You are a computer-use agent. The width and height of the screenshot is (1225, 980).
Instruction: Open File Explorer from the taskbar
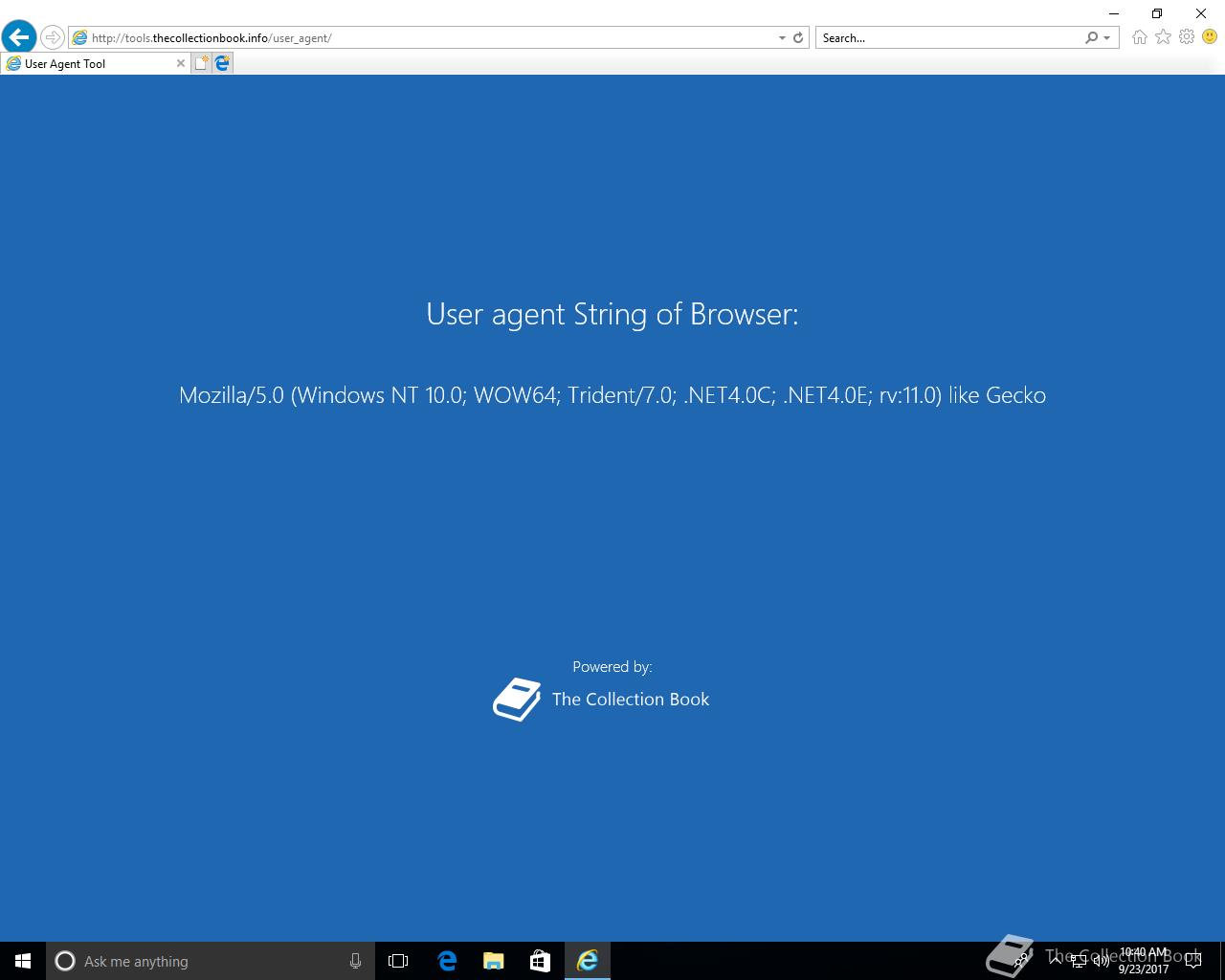click(493, 961)
